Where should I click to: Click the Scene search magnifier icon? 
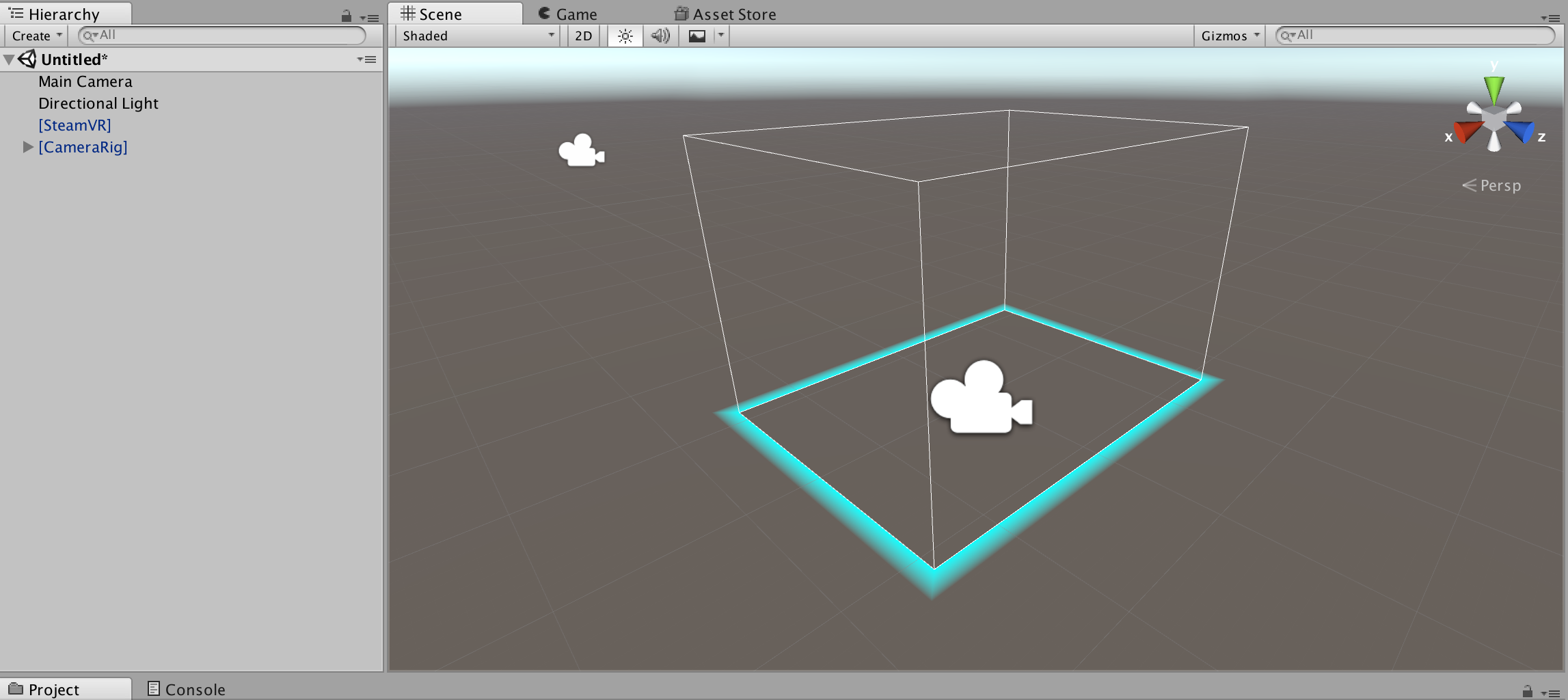pos(1287,36)
